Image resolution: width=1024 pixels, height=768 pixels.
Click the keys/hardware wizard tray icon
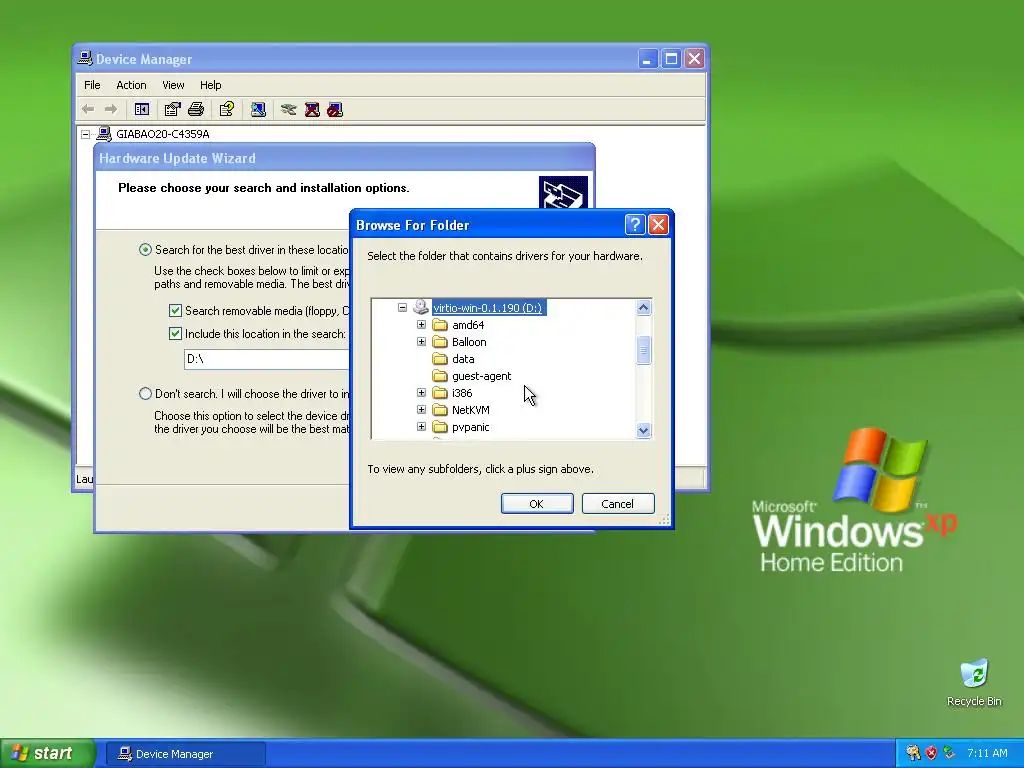click(x=913, y=753)
